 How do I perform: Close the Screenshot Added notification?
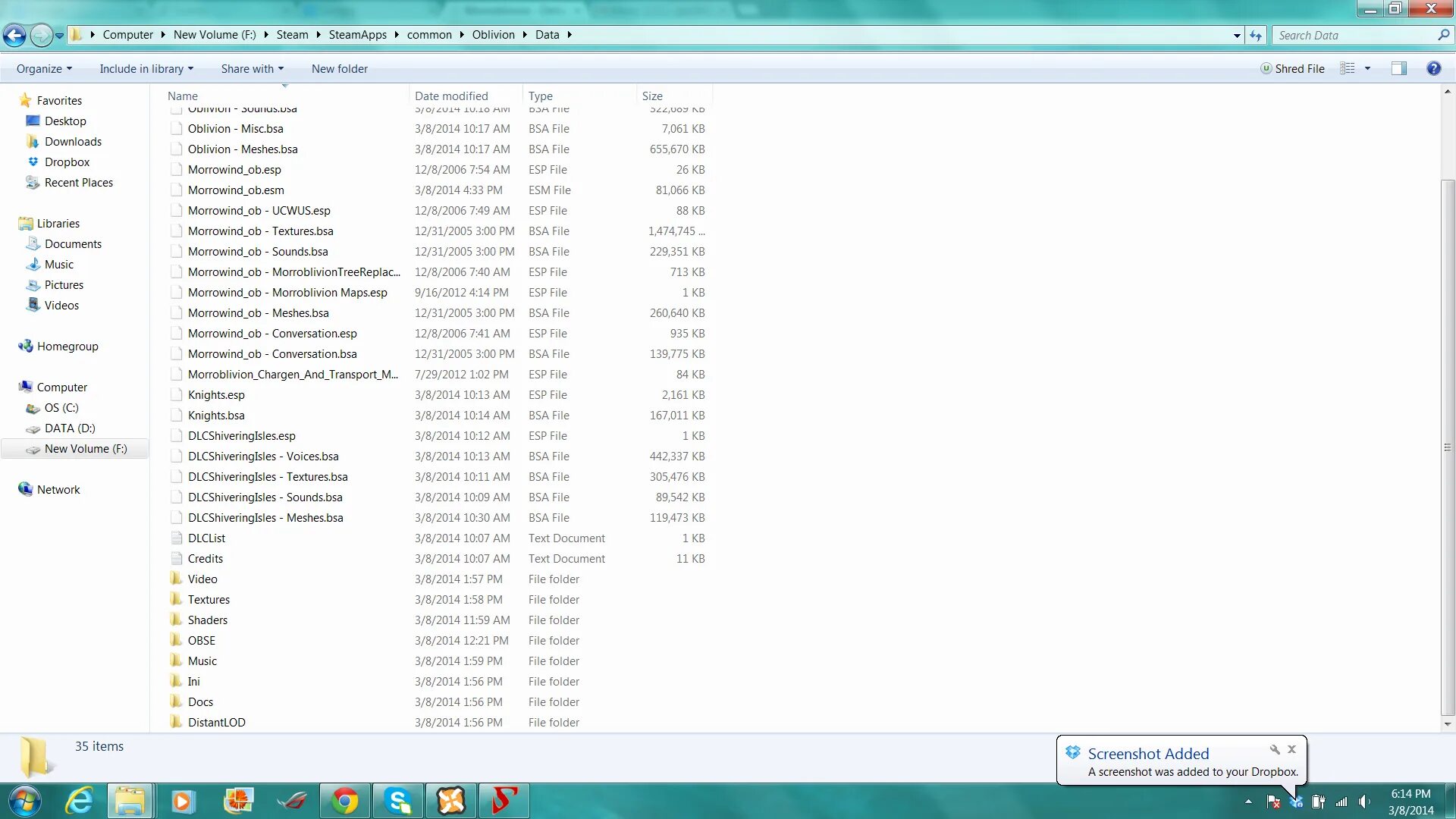1292,749
